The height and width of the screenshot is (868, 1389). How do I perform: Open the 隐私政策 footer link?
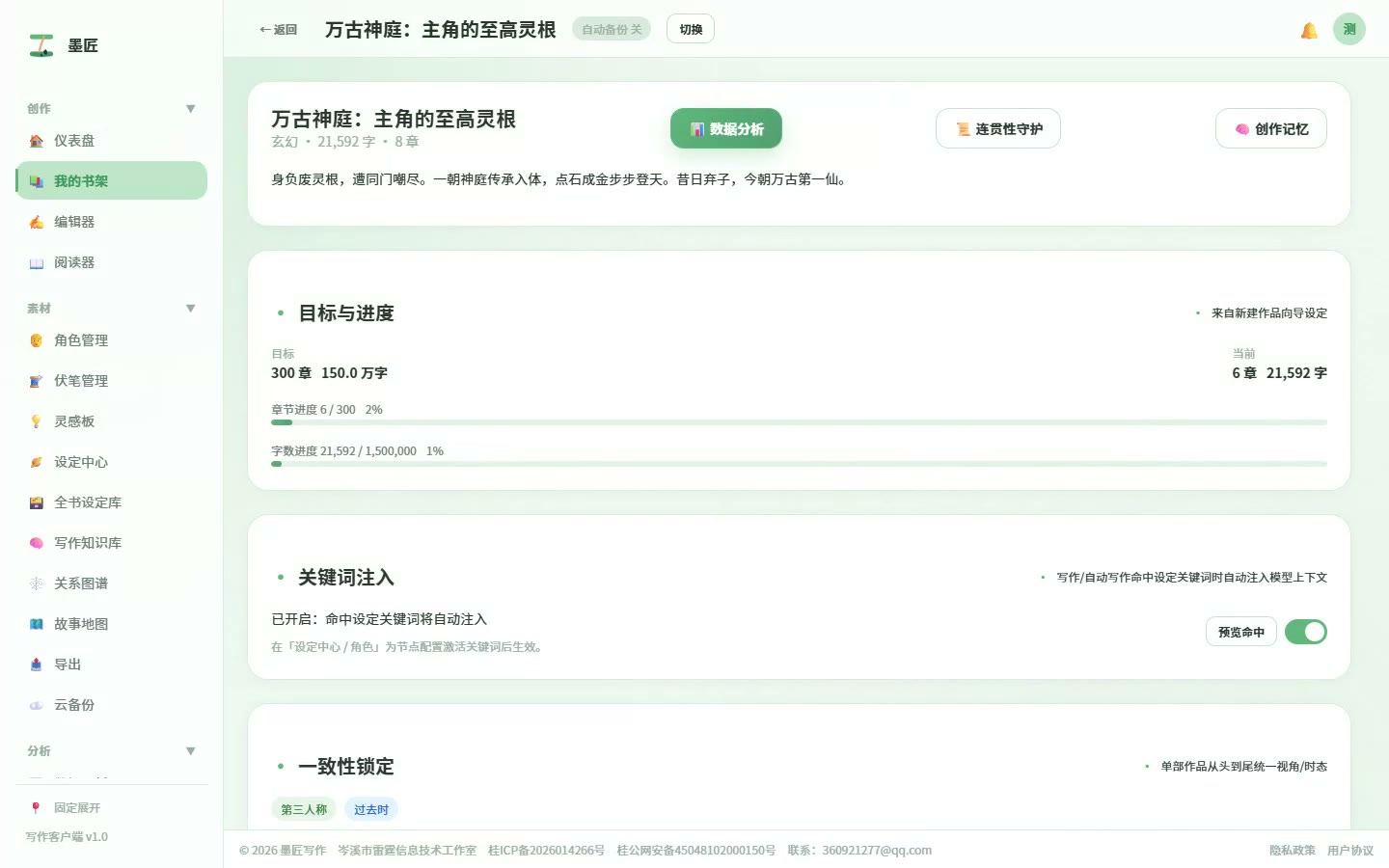click(x=1293, y=851)
